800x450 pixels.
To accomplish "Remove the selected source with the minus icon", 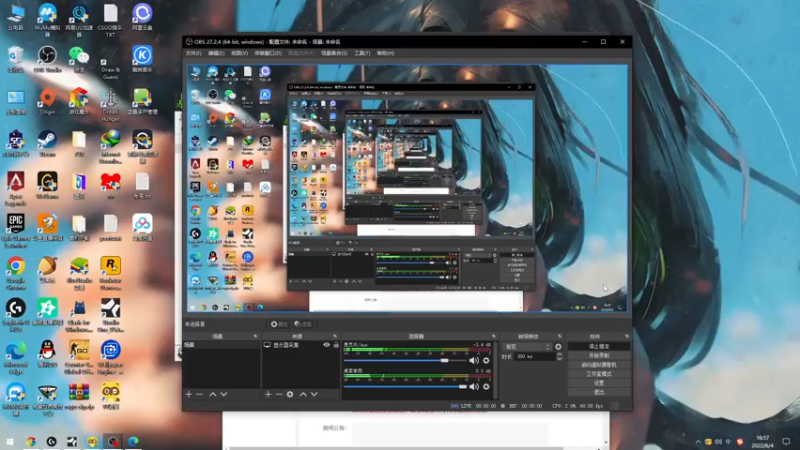I will (279, 394).
